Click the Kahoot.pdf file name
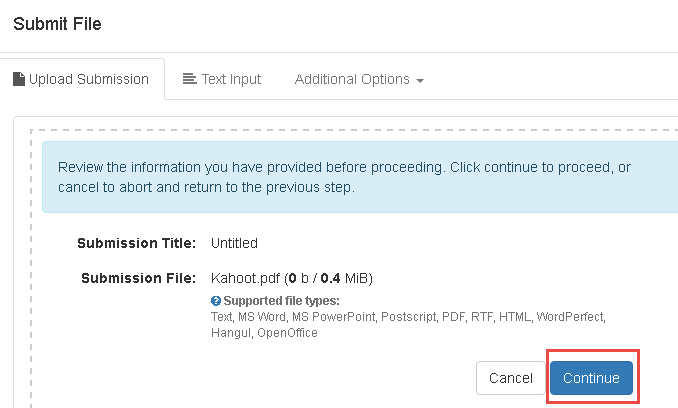Screen dimensions: 678x408 246,277
